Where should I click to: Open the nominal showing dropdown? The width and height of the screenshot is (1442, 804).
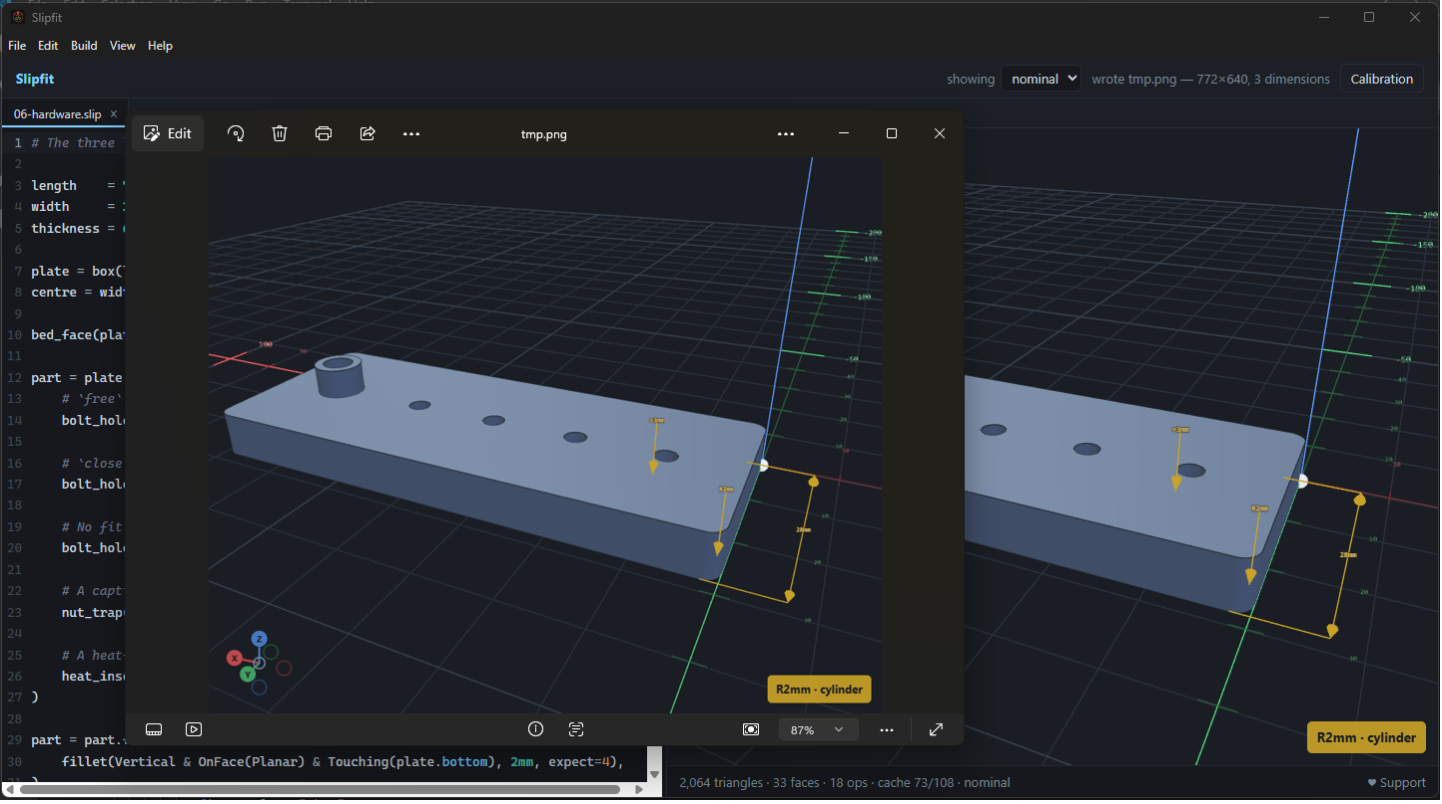coord(1041,79)
